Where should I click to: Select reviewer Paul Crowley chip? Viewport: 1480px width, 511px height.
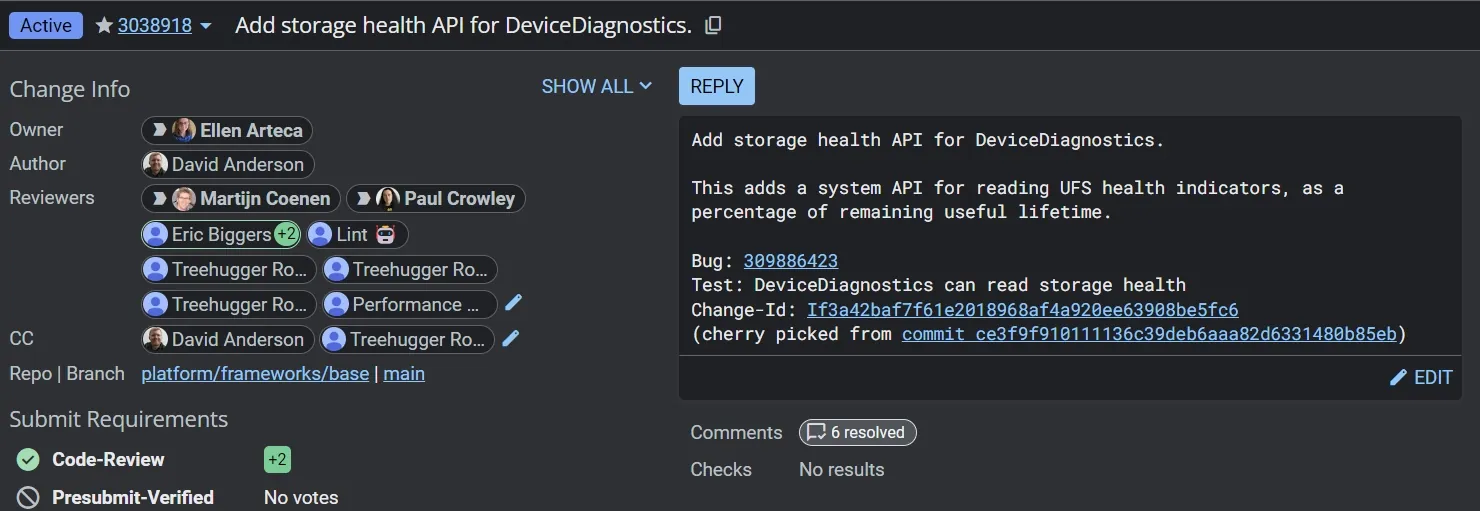436,199
